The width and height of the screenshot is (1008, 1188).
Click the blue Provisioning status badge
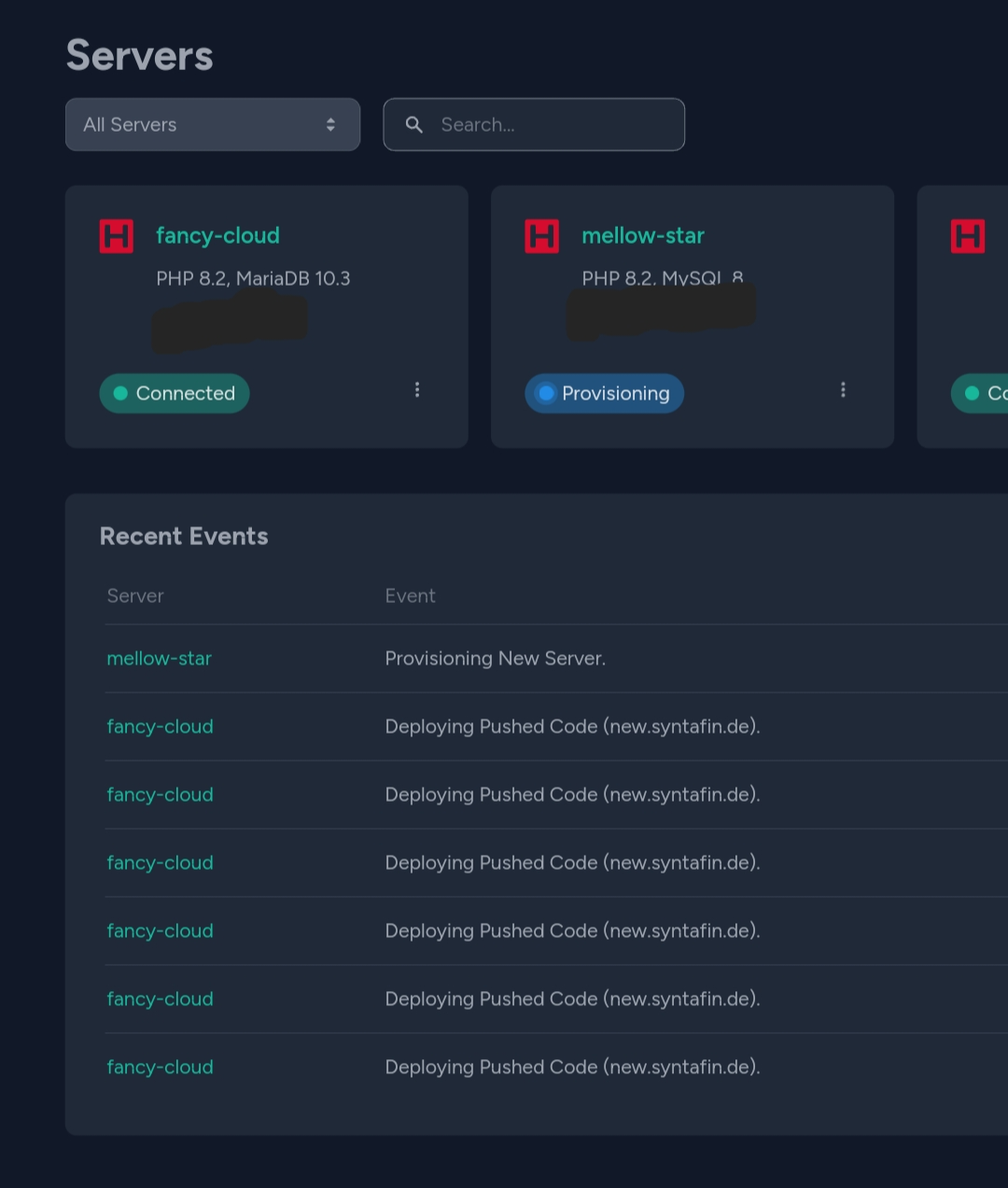click(x=605, y=393)
